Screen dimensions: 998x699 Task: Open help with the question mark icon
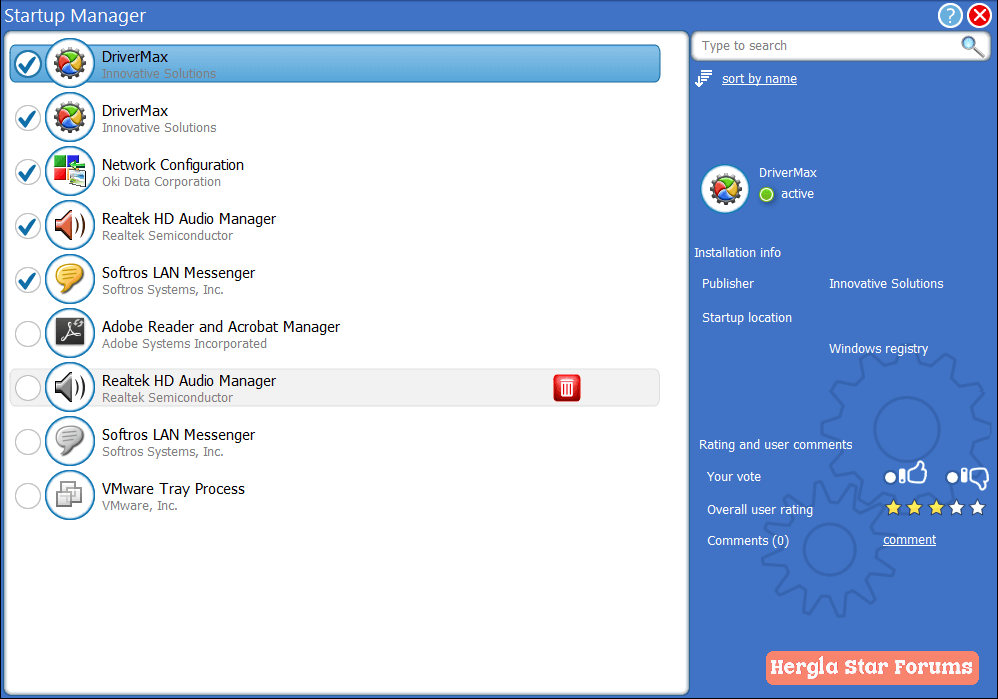coord(950,16)
